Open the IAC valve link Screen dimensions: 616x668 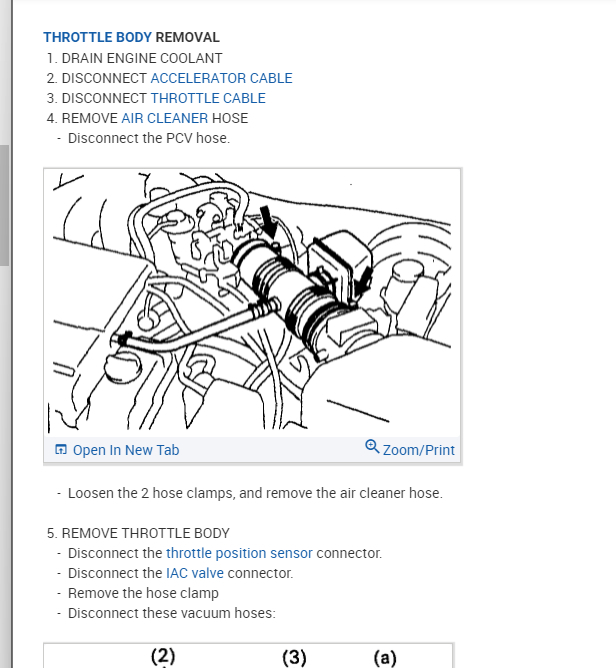(195, 573)
